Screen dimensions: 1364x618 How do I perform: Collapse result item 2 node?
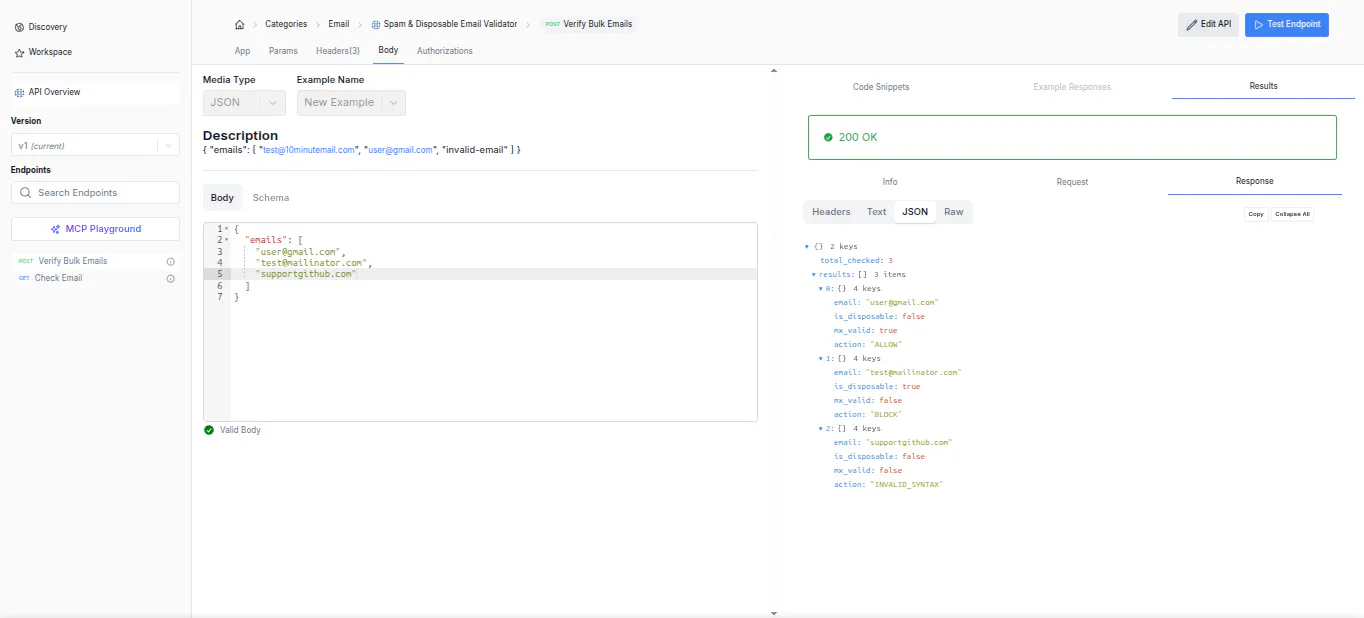tap(821, 428)
